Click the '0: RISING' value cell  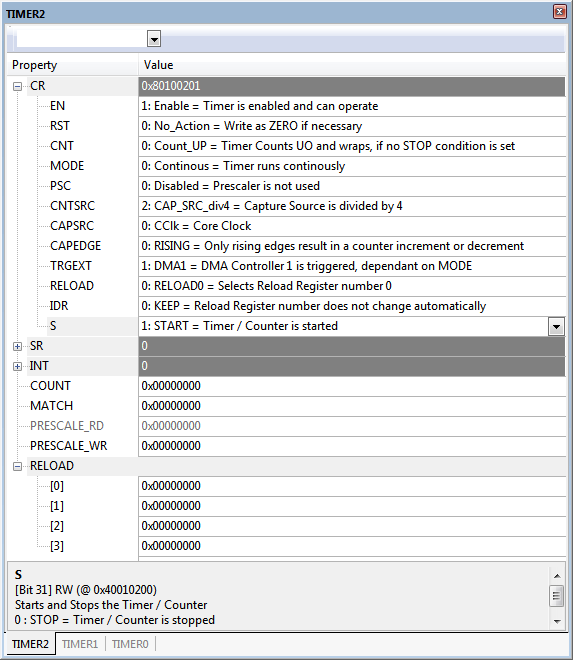click(x=352, y=246)
